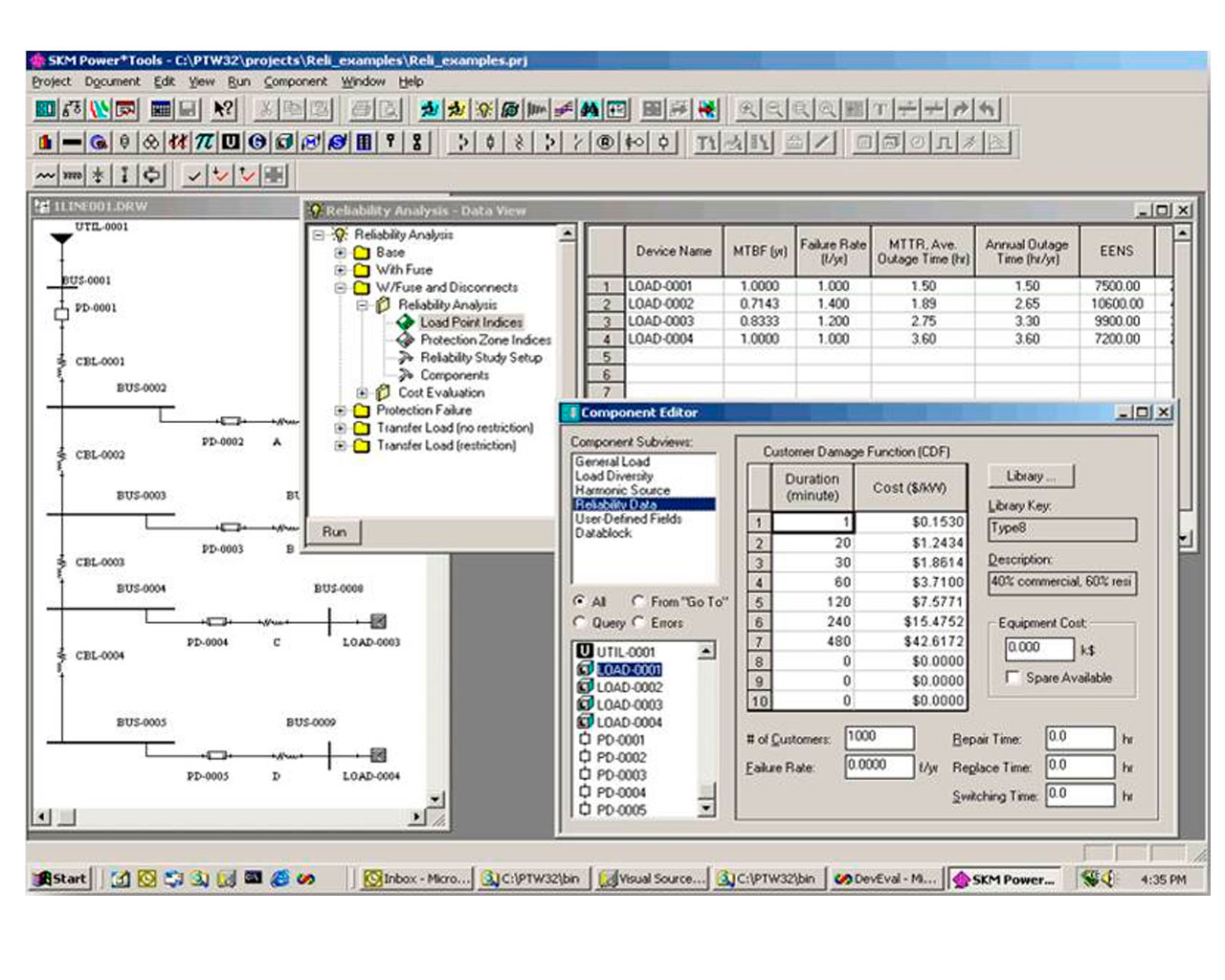Select Protection Zone Indices in the tree

[485, 340]
